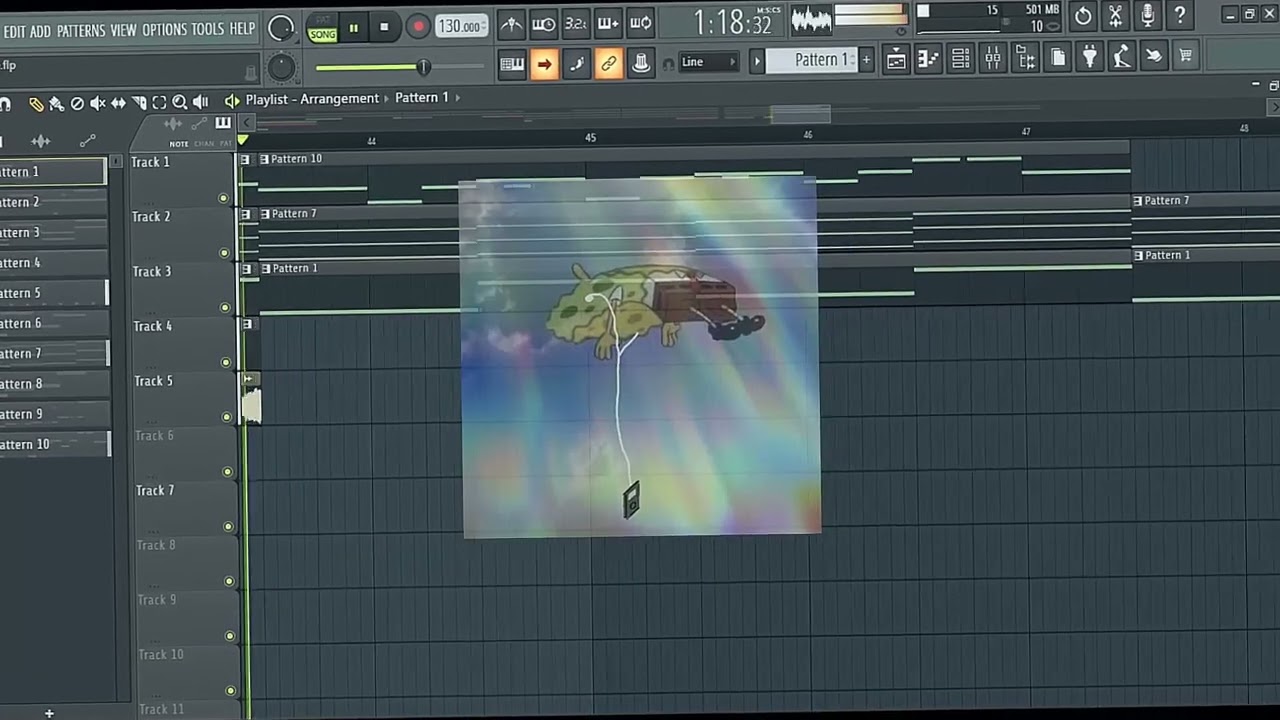Viewport: 1280px width, 720px height.
Task: Toggle blend recording overdub icon
Action: pos(608,23)
